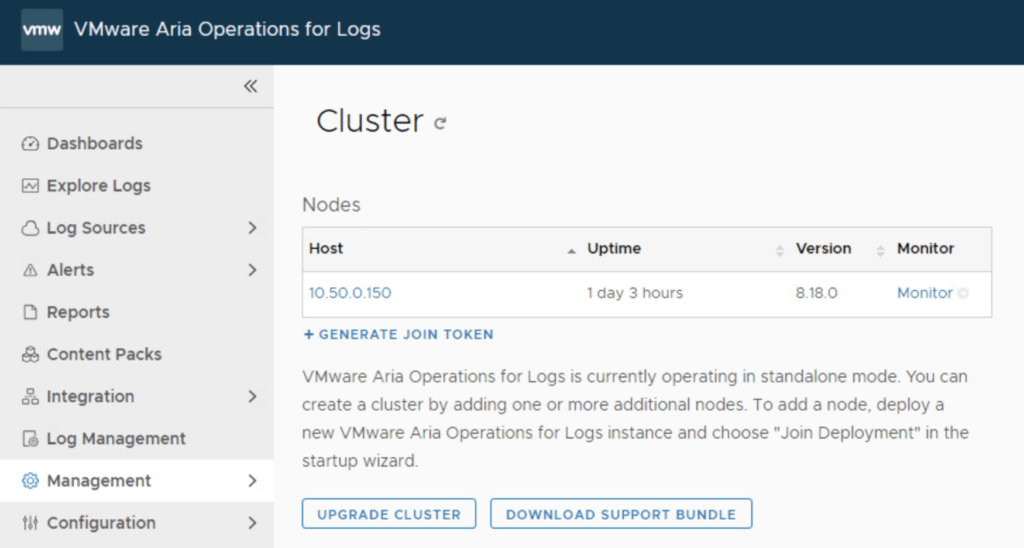The image size is (1024, 548).
Task: Refresh the Cluster page via reload icon
Action: pyautogui.click(x=440, y=124)
